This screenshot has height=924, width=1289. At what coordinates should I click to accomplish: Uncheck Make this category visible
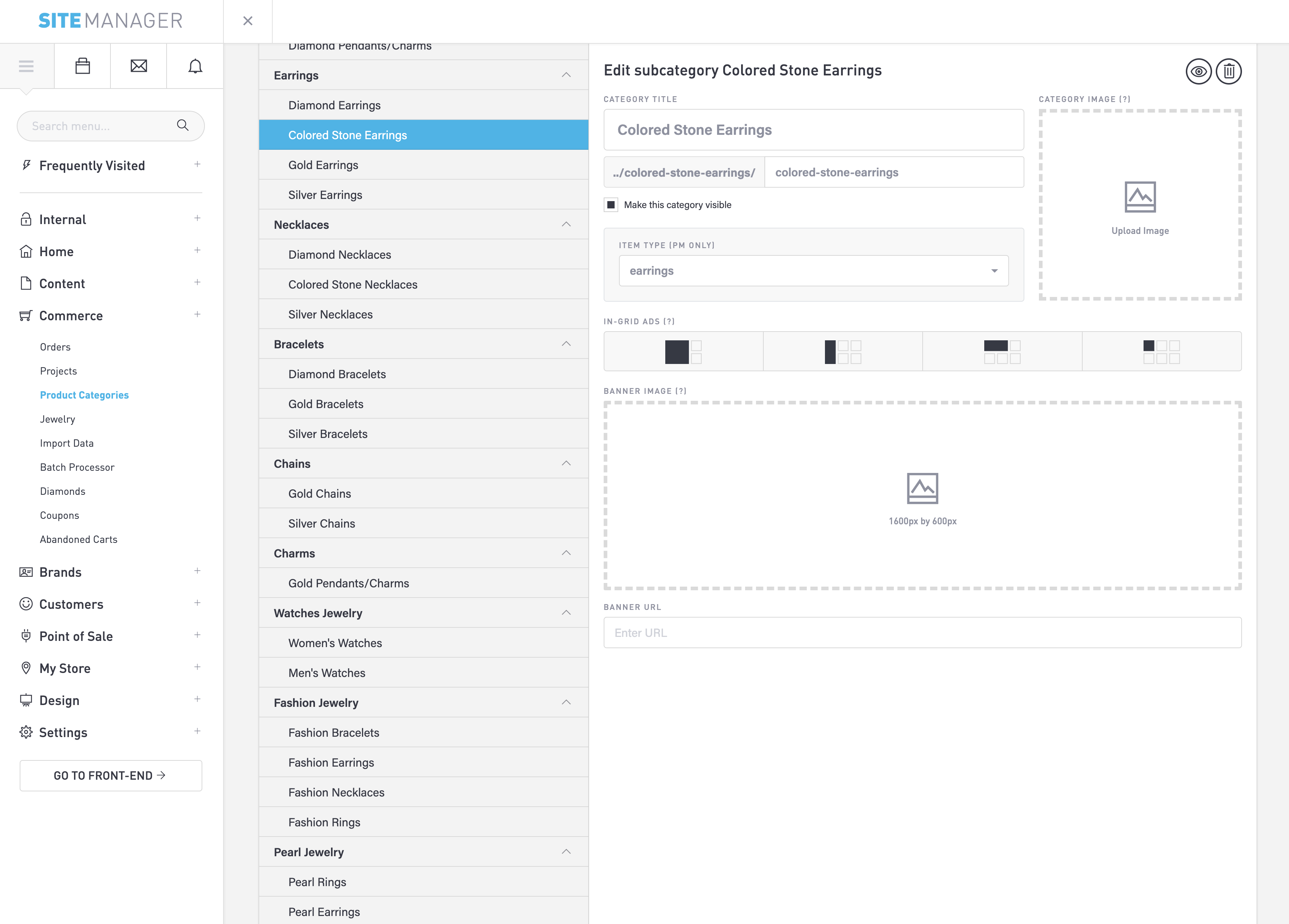(611, 204)
